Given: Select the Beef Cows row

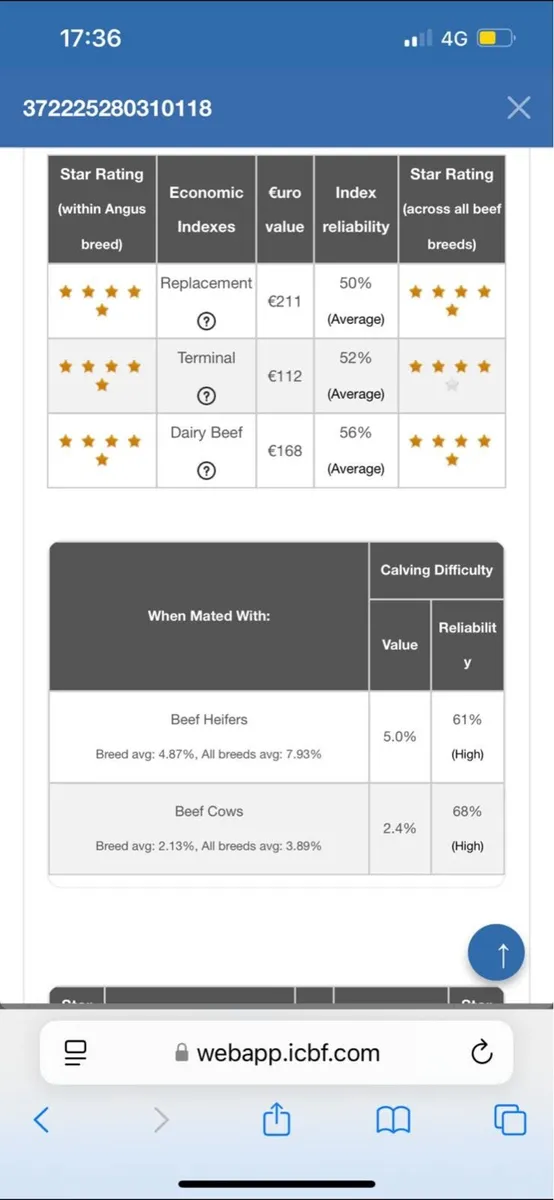Looking at the screenshot, I should (277, 829).
